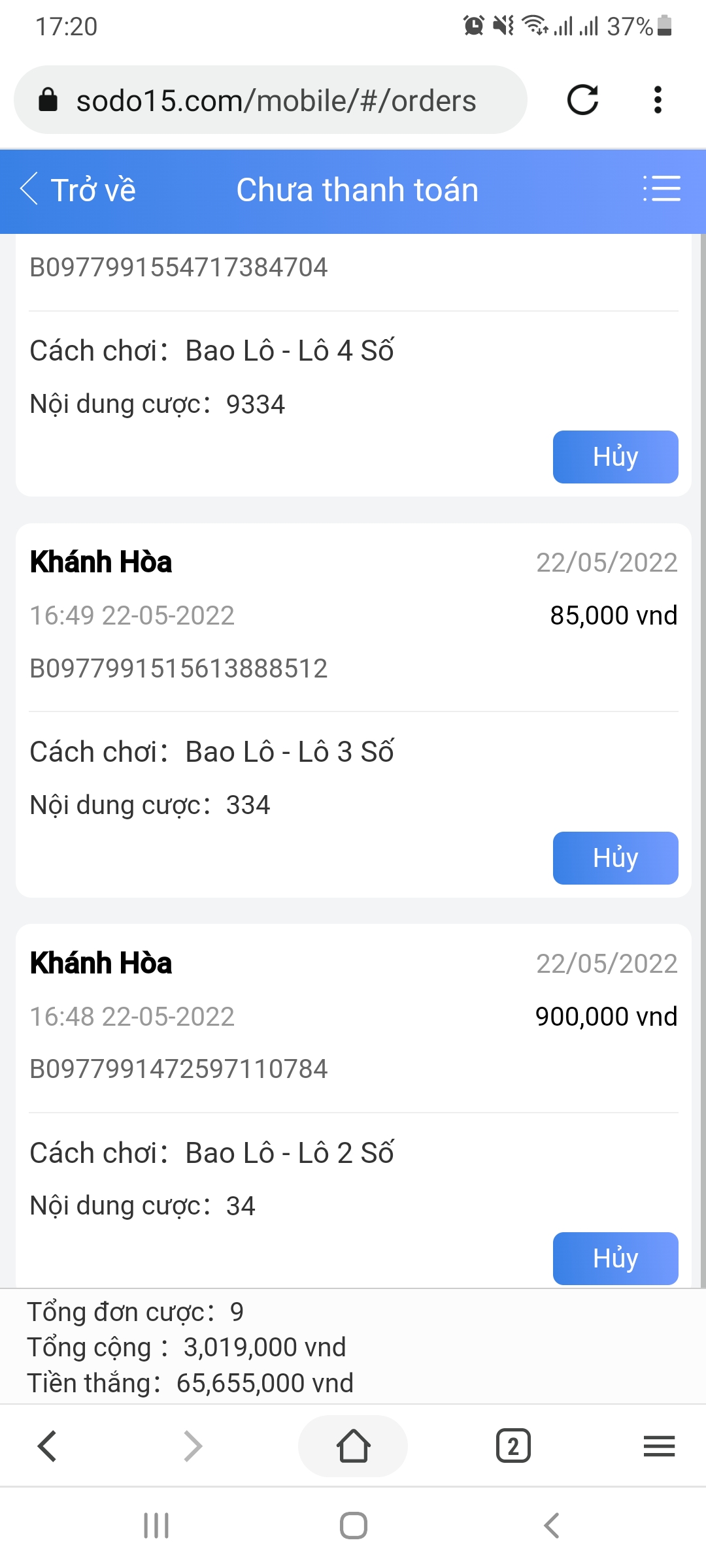Open the browser tabs counter showing 2
The image size is (706, 1568).
click(513, 1446)
